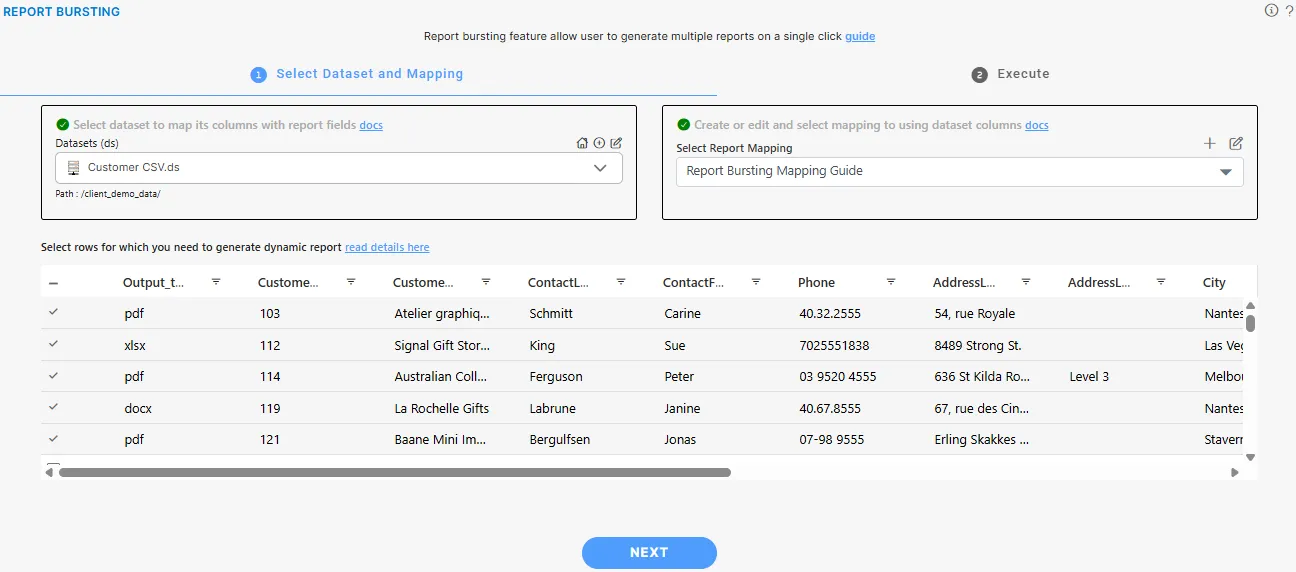Toggle the select-all rows header checkbox
The width and height of the screenshot is (1296, 572).
point(53,283)
